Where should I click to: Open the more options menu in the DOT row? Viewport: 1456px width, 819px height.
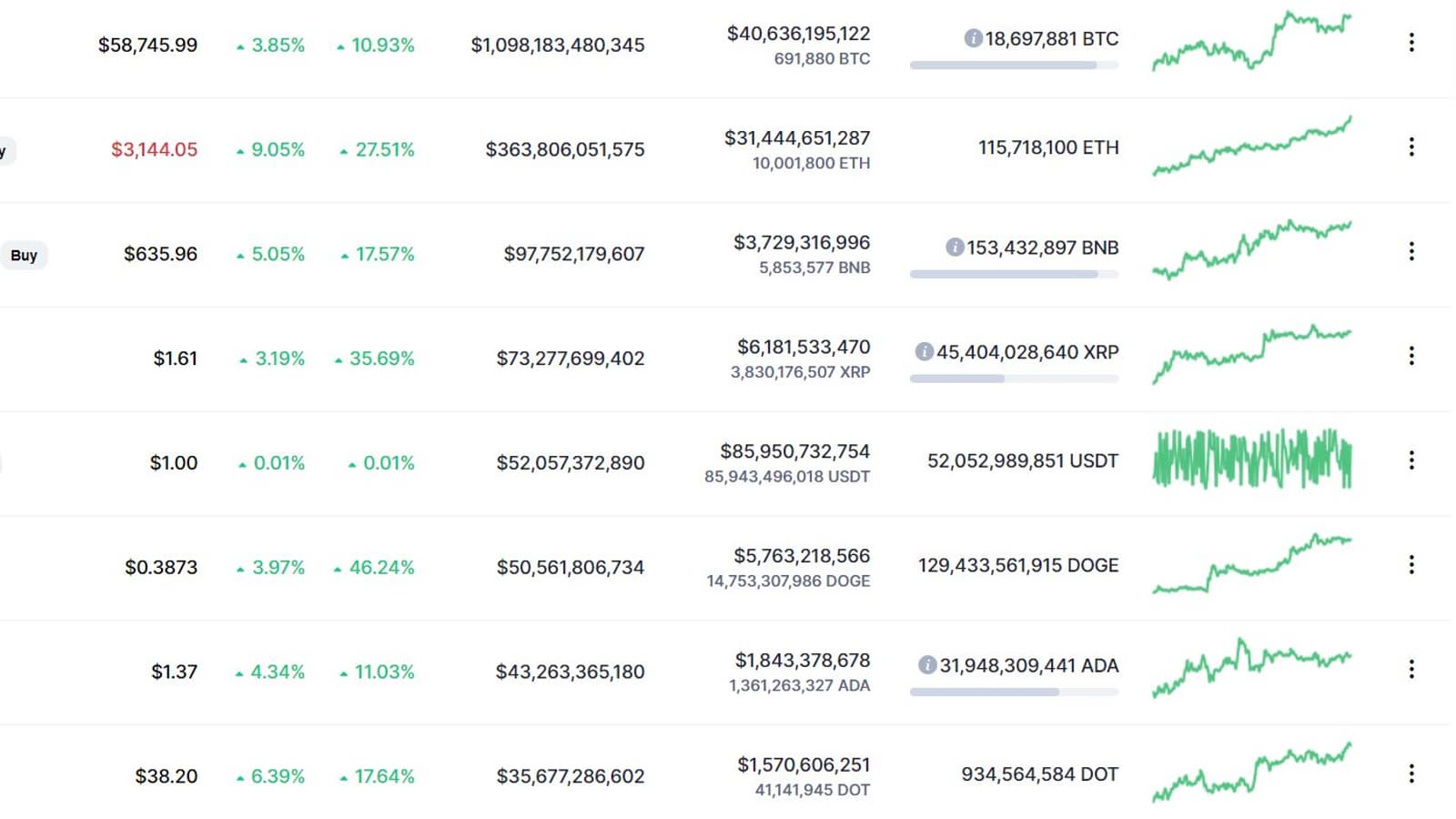click(x=1411, y=774)
